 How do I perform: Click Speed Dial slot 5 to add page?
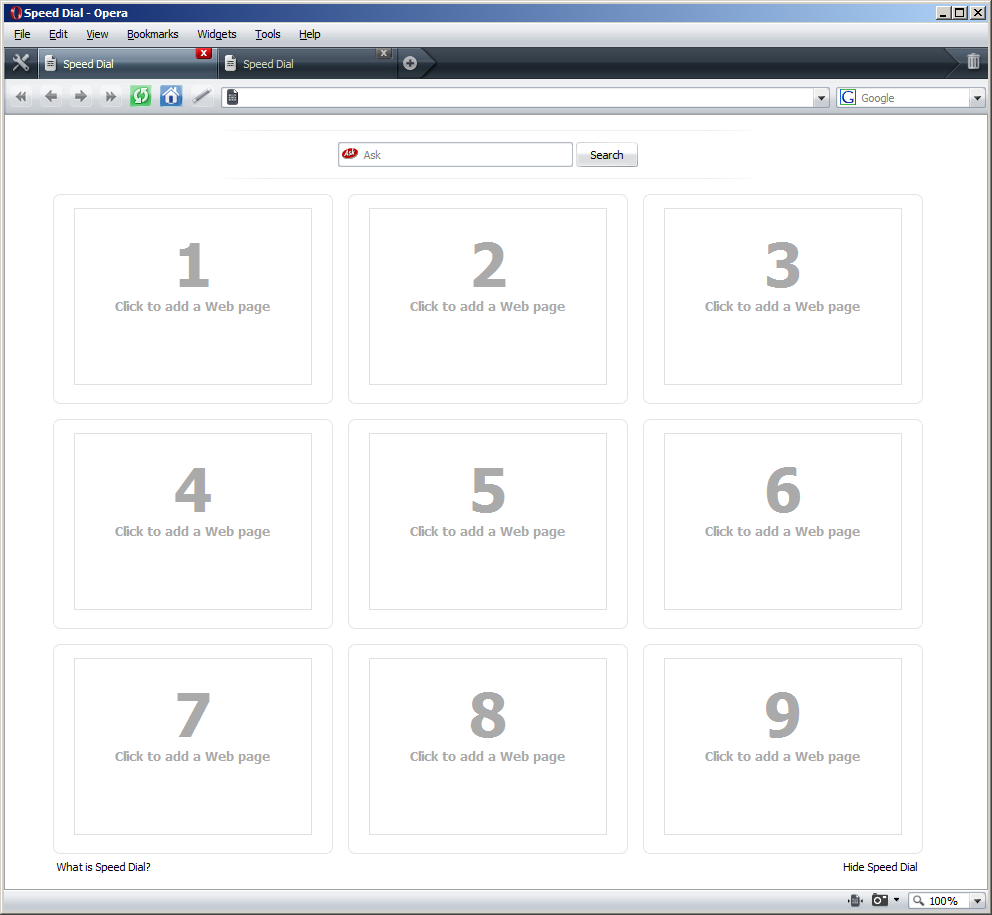click(487, 521)
